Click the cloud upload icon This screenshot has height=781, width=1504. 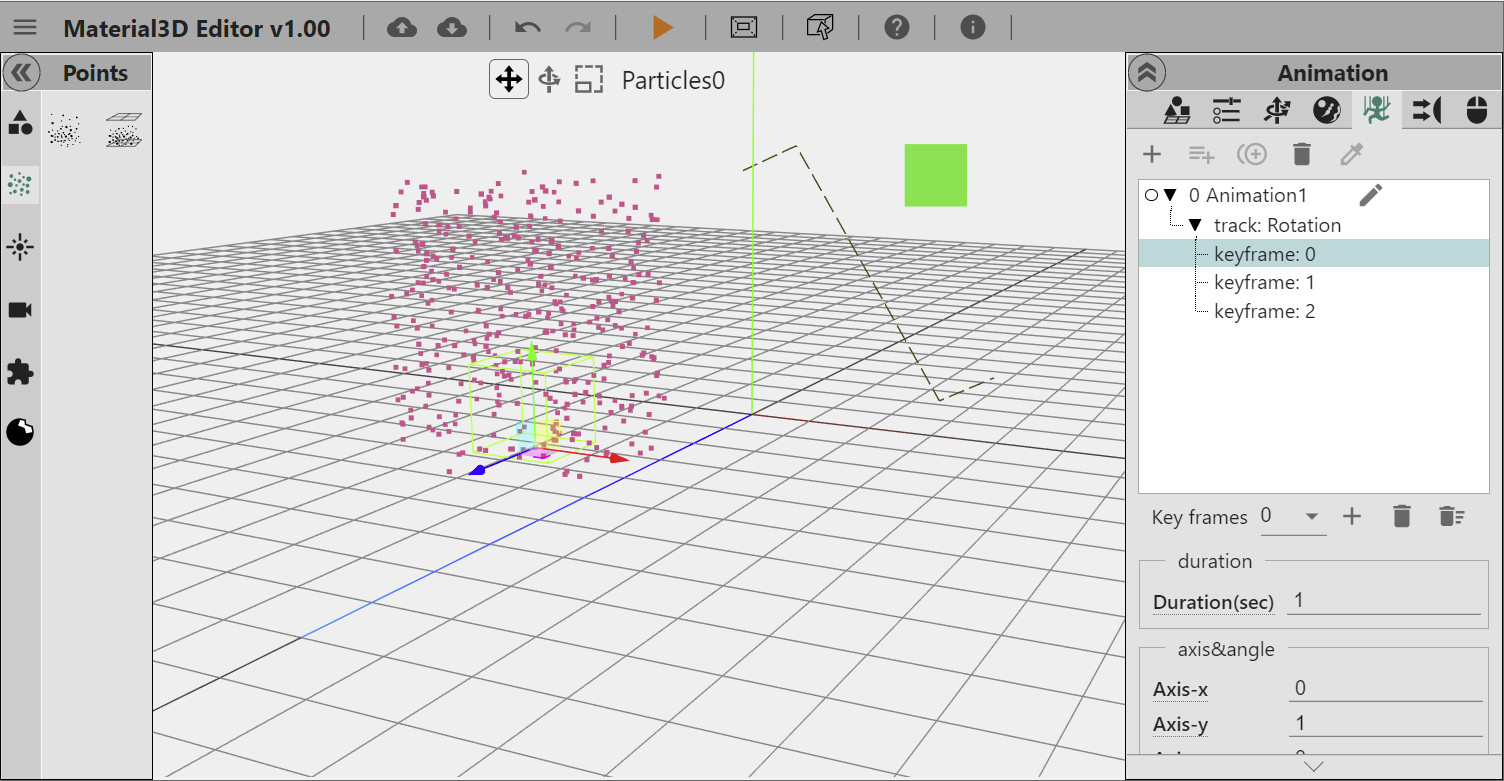402,28
